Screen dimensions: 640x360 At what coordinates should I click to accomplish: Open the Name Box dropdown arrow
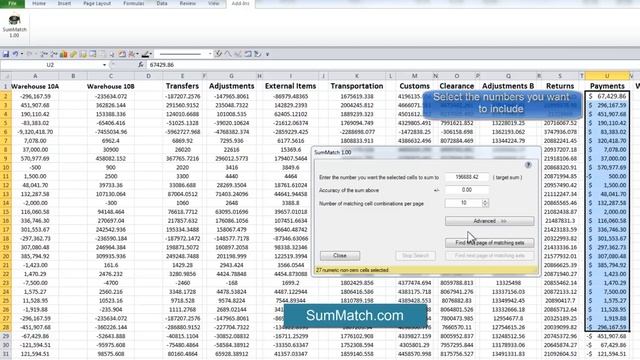[x=104, y=65]
